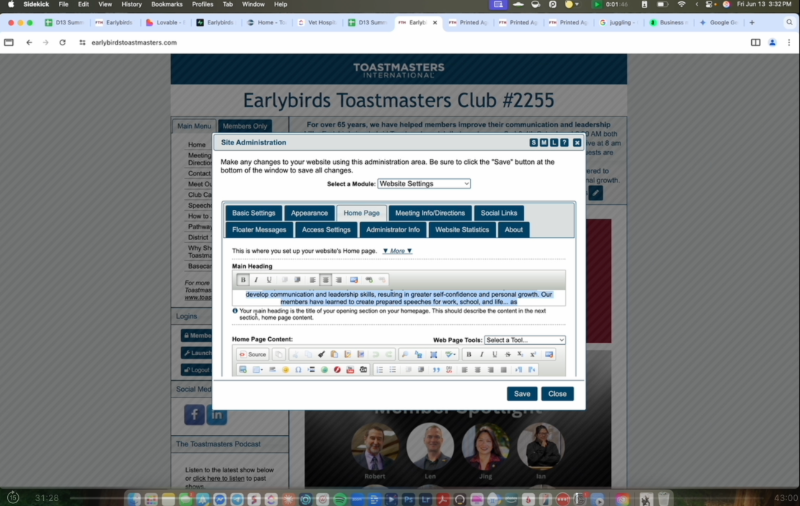Toggle Strikethrough in Home Page Content toolbar

click(508, 355)
